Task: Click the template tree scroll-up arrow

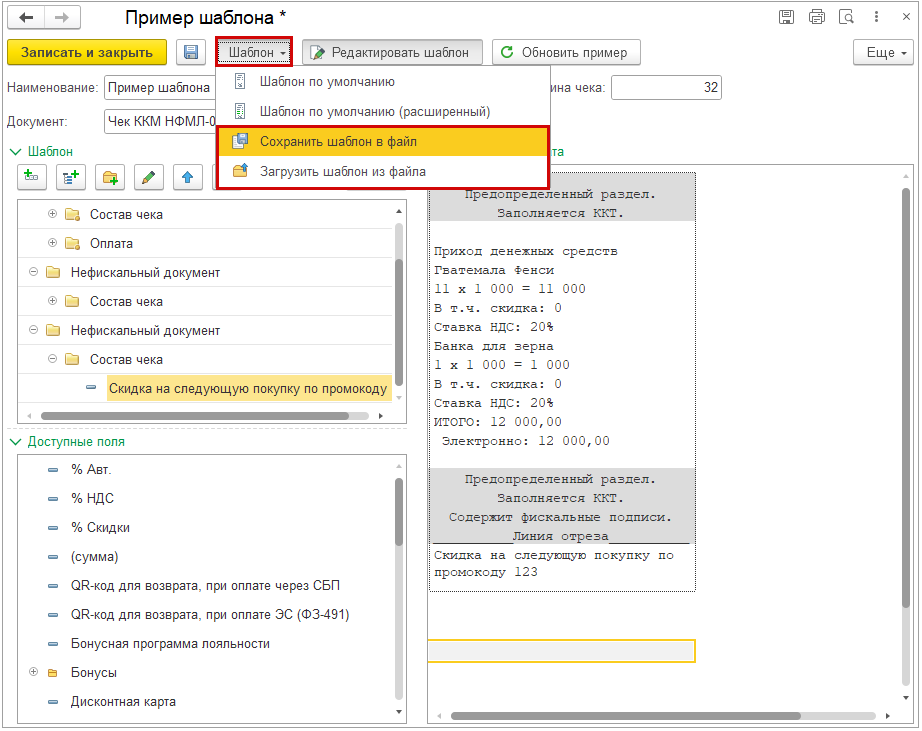Action: click(x=399, y=211)
